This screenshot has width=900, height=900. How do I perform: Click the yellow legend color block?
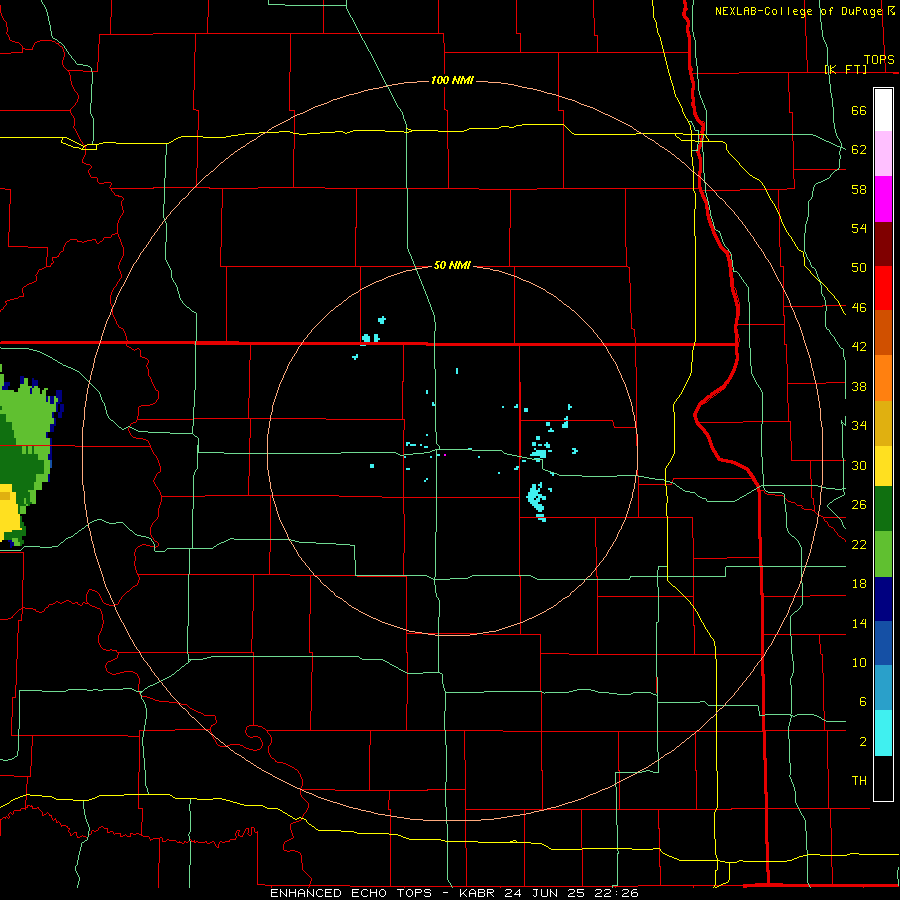(883, 466)
